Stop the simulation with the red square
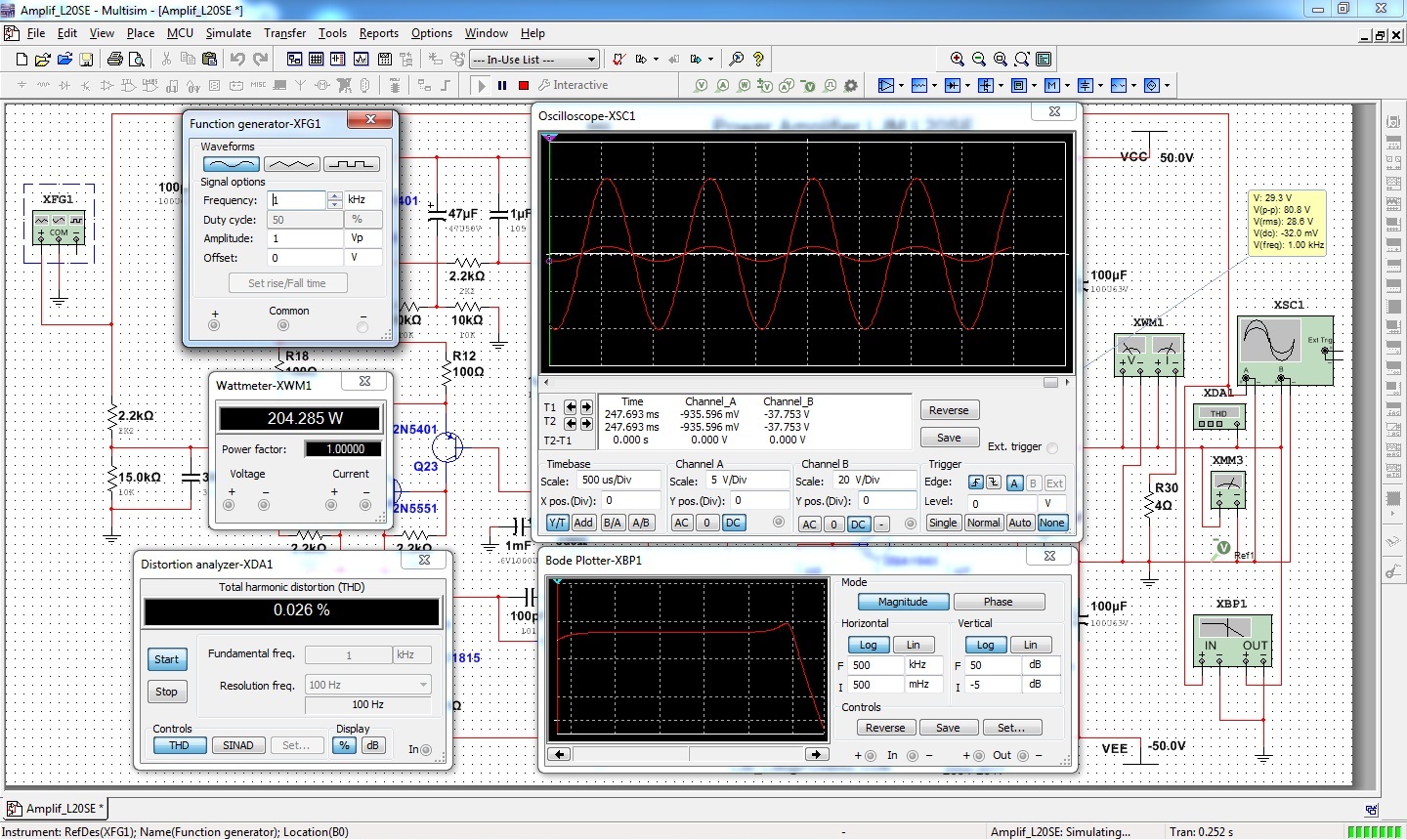The width and height of the screenshot is (1407, 840). click(x=524, y=86)
